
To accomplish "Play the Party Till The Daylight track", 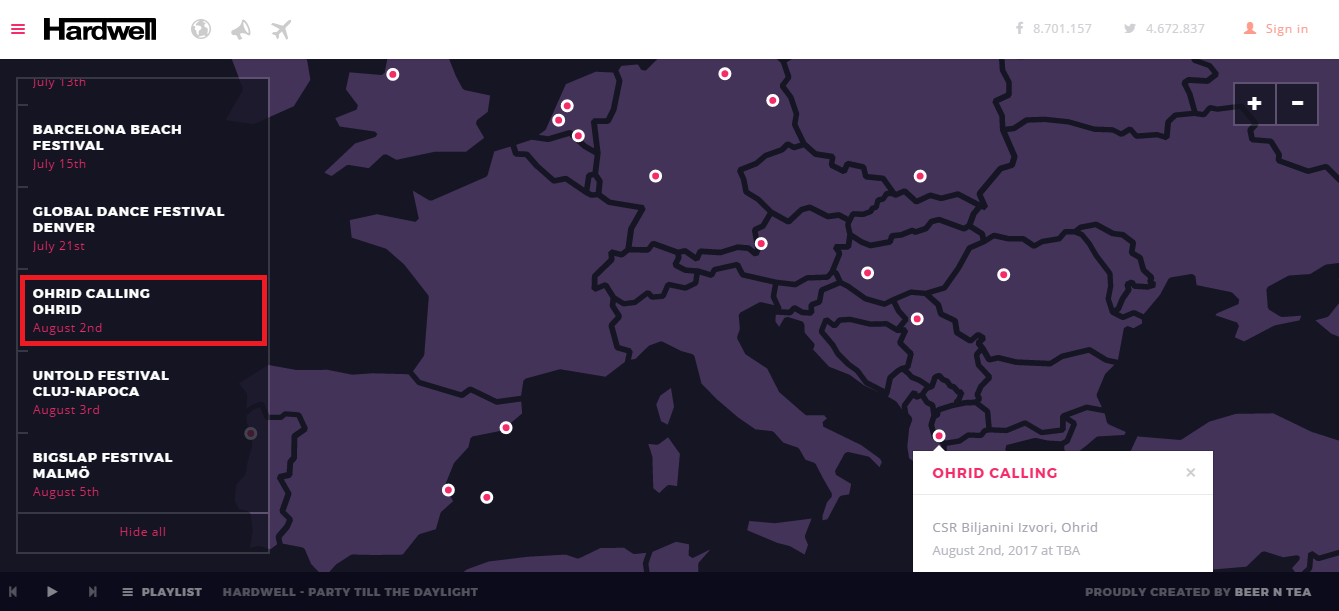I will pos(52,592).
